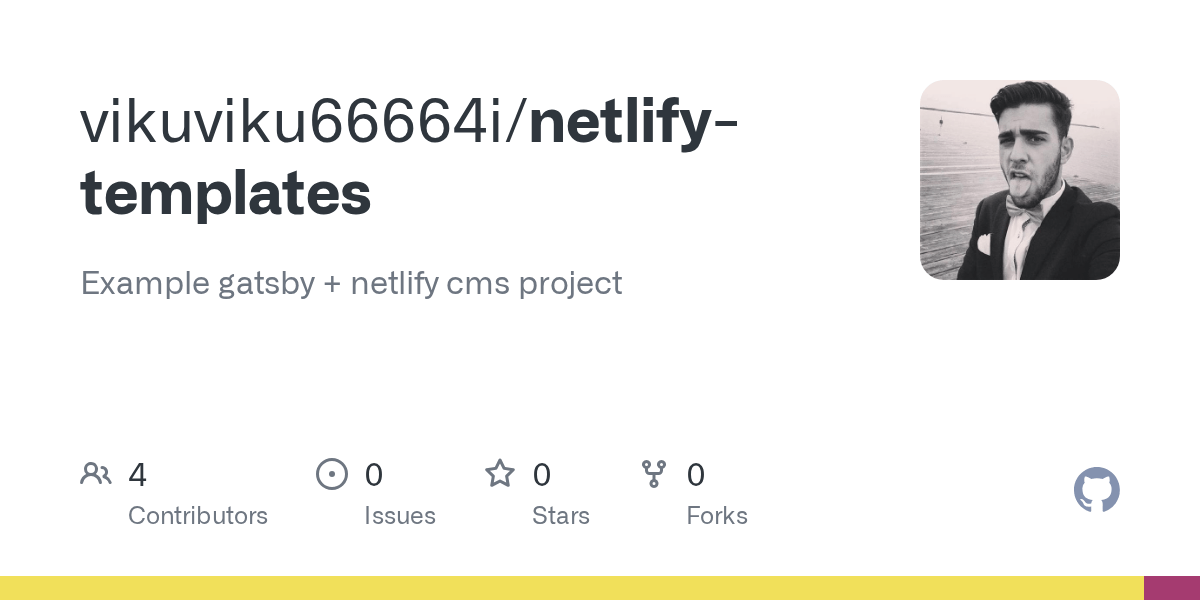Click the Contributors people icon
Screen dimensions: 1200x600
point(96,474)
